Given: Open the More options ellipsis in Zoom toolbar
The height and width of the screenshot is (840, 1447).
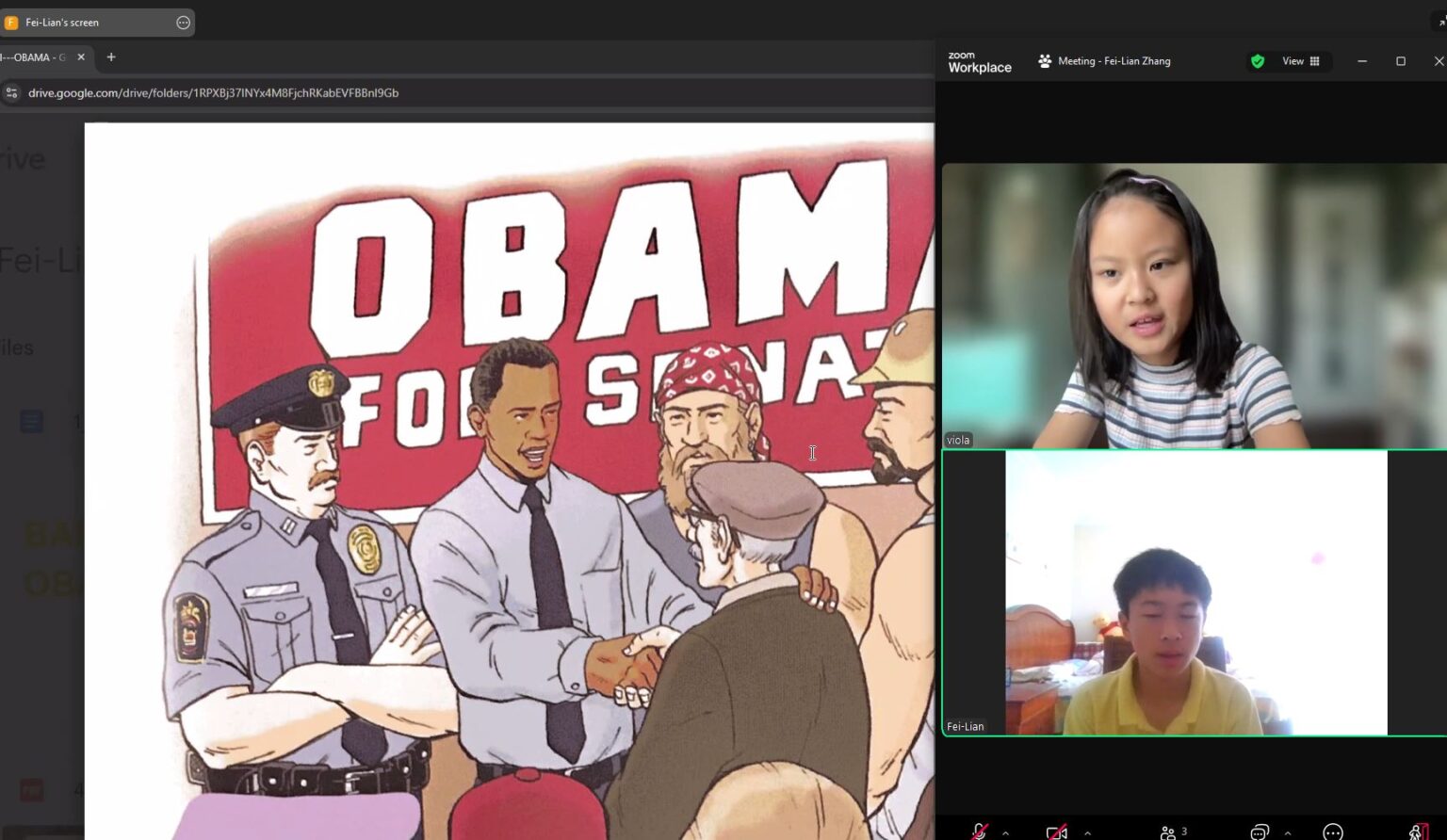Looking at the screenshot, I should click(1333, 832).
